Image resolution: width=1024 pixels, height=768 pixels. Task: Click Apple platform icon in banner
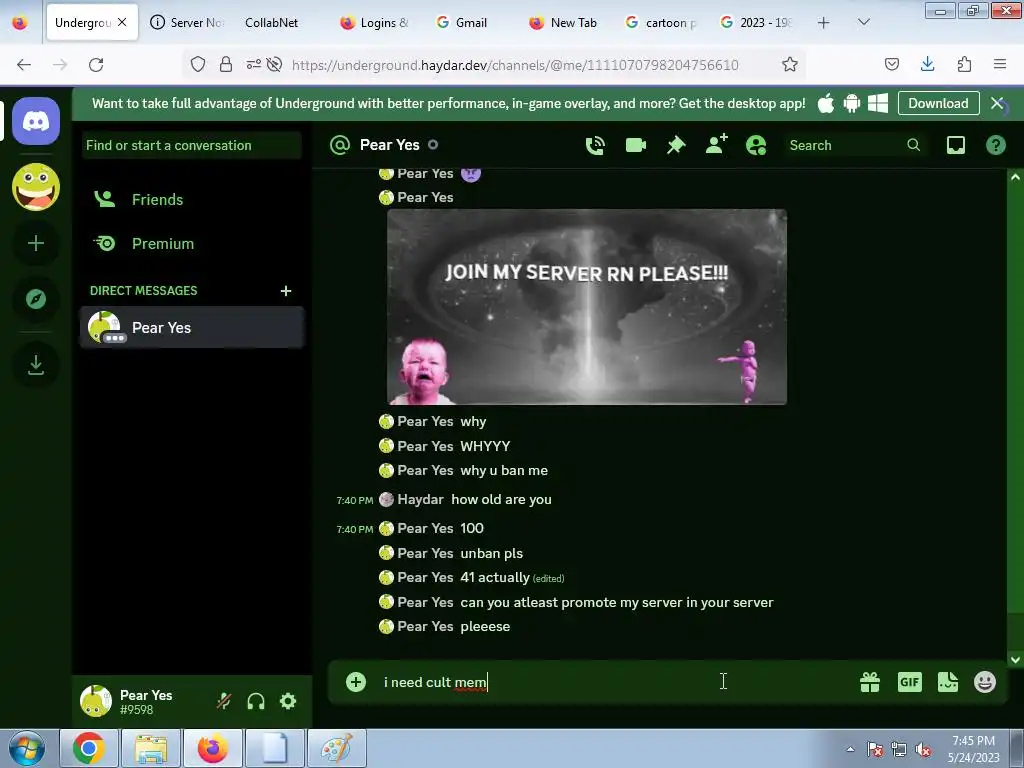point(825,103)
